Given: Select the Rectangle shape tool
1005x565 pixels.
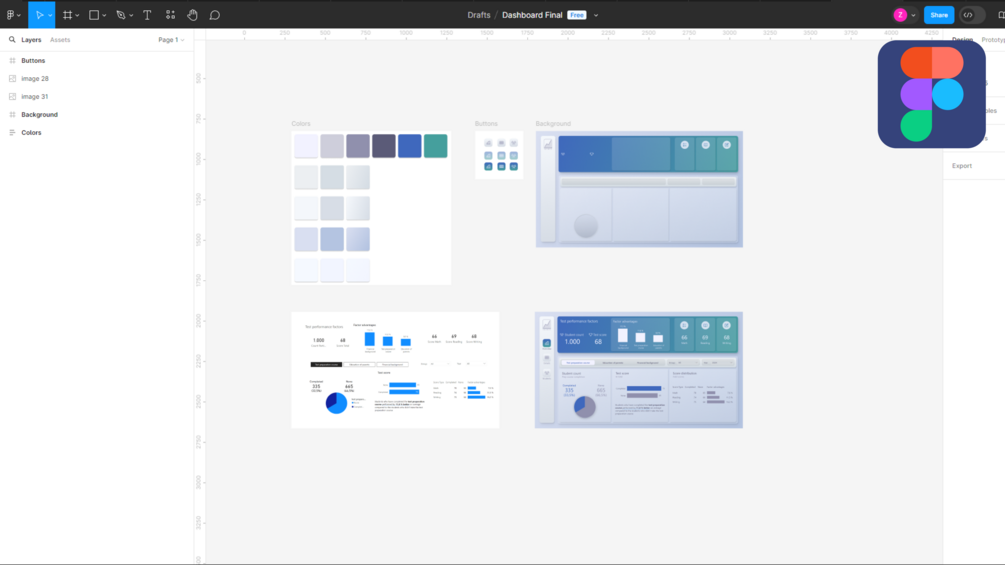Looking at the screenshot, I should (x=94, y=15).
